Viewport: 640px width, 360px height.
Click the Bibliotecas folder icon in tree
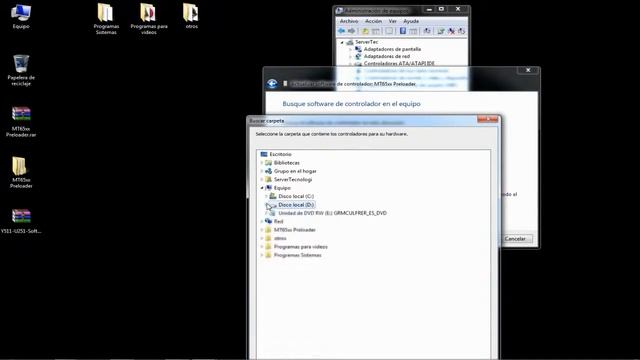coord(269,163)
